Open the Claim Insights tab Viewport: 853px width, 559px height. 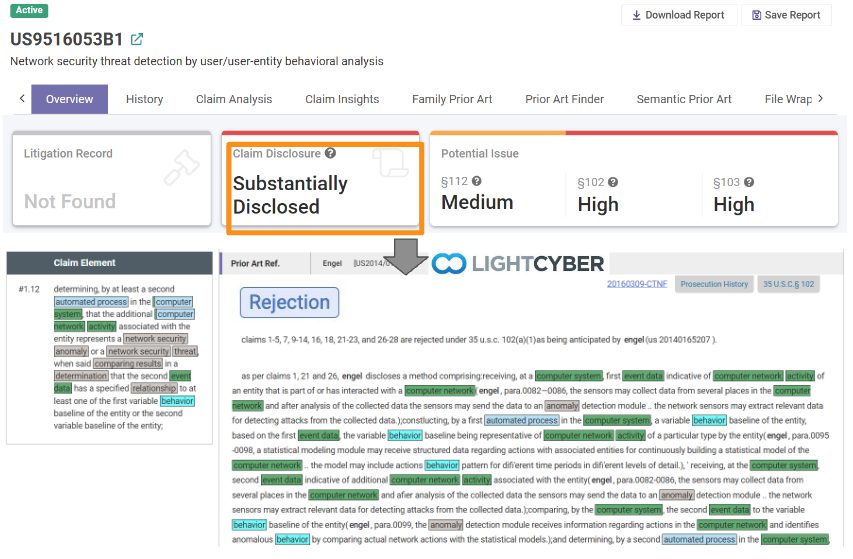[x=342, y=99]
